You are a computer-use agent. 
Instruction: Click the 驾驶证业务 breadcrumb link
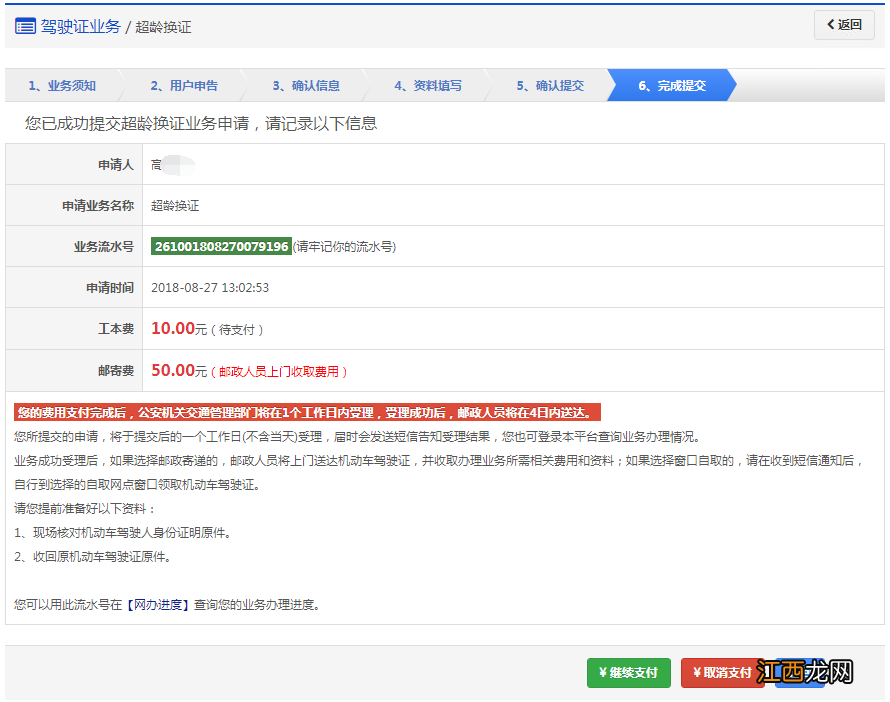[79, 24]
